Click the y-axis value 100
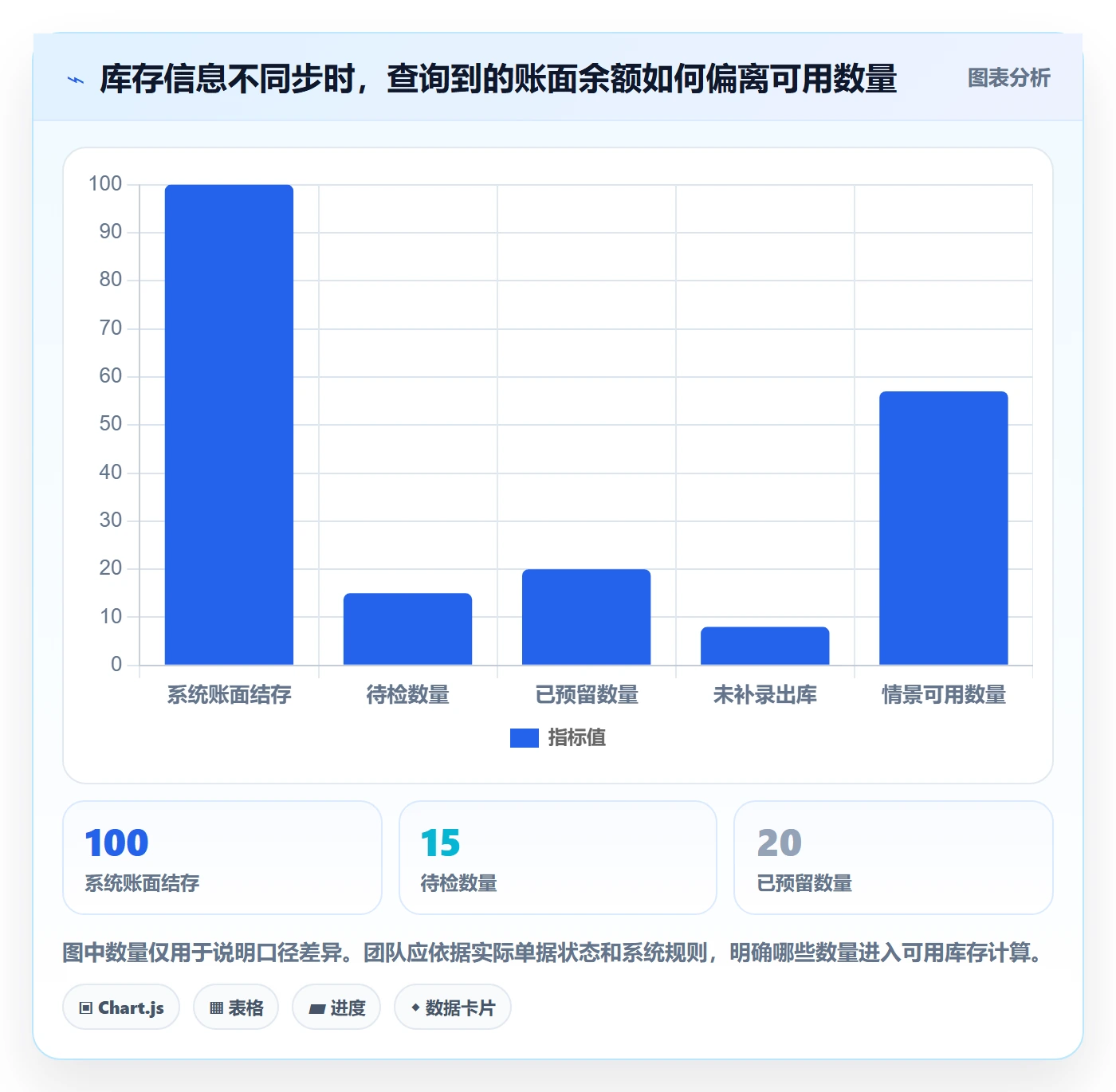This screenshot has height=1092, width=1116. (105, 184)
